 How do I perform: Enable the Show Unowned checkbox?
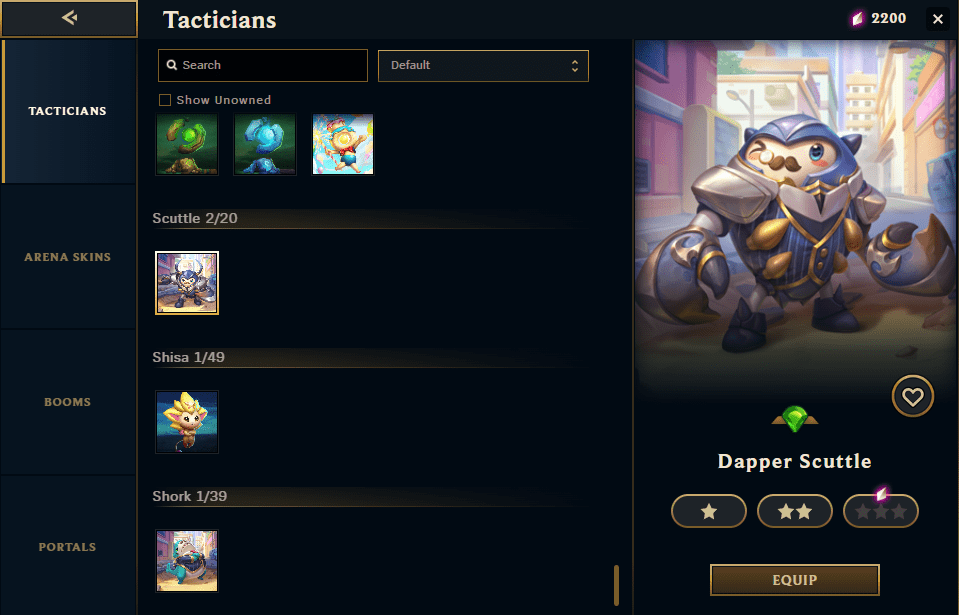tap(165, 100)
